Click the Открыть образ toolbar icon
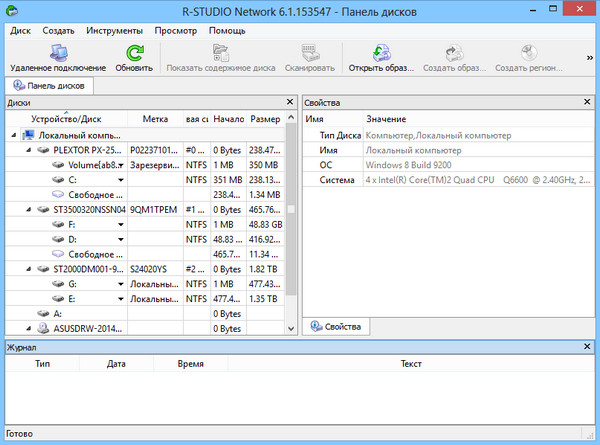600x445 pixels. (380, 53)
